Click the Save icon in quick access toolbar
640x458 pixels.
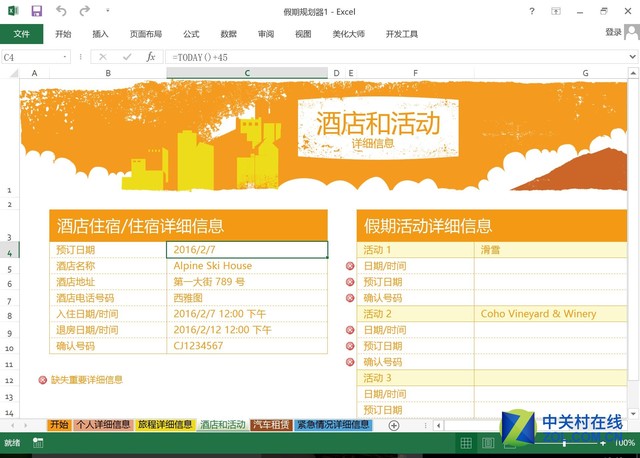click(x=37, y=11)
